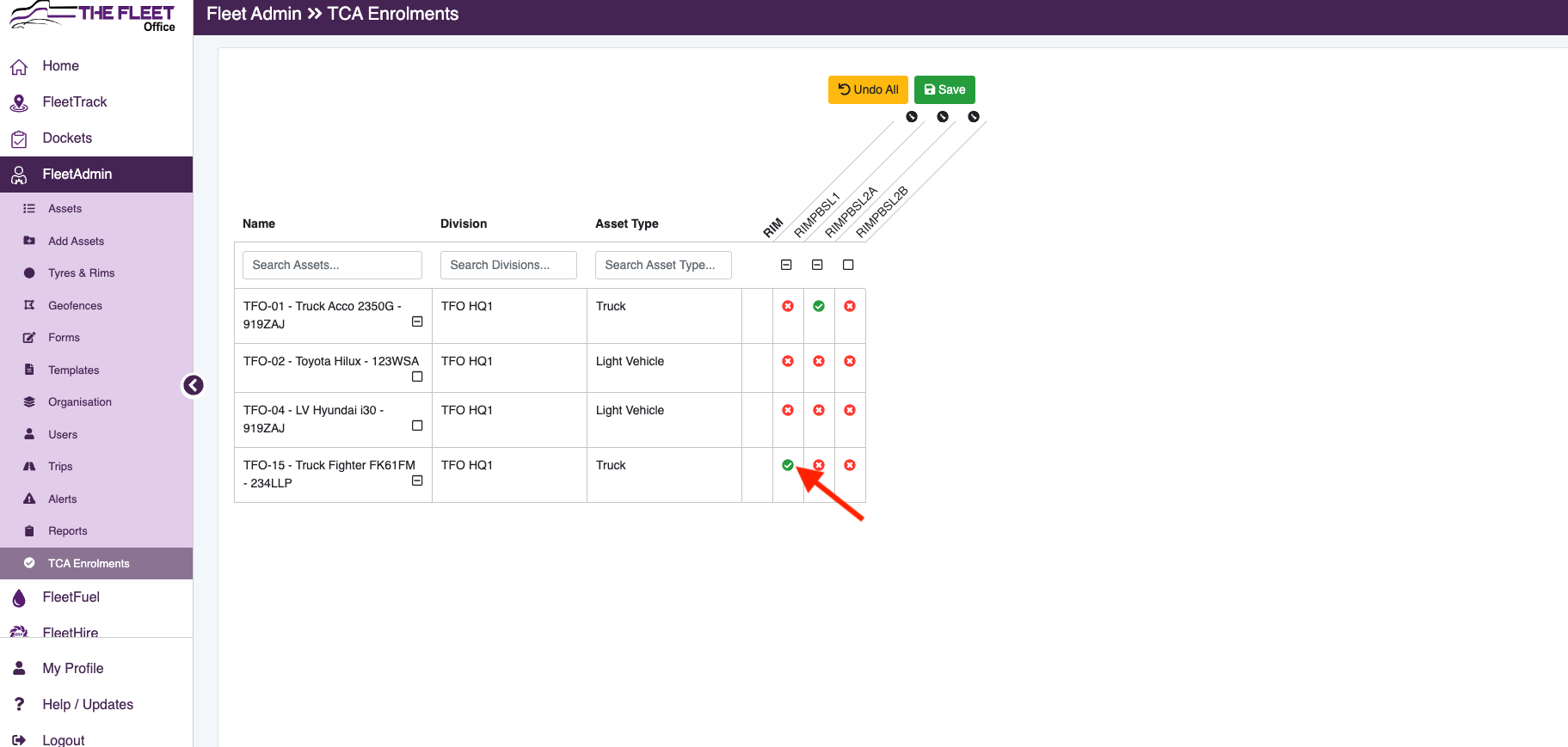Image resolution: width=1568 pixels, height=747 pixels.
Task: Open the Assets list submenu item
Action: tap(96, 209)
